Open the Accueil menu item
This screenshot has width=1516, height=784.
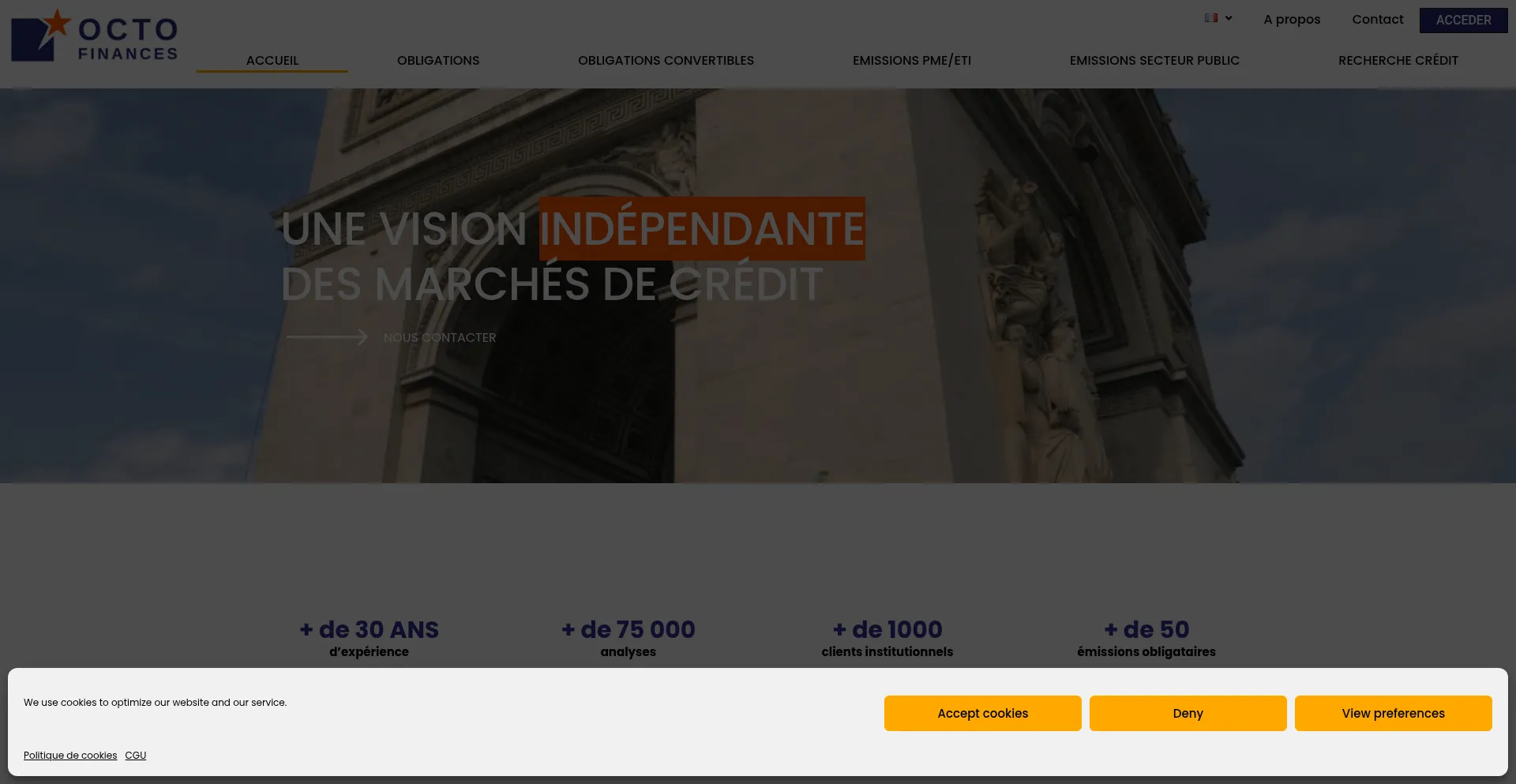coord(272,60)
